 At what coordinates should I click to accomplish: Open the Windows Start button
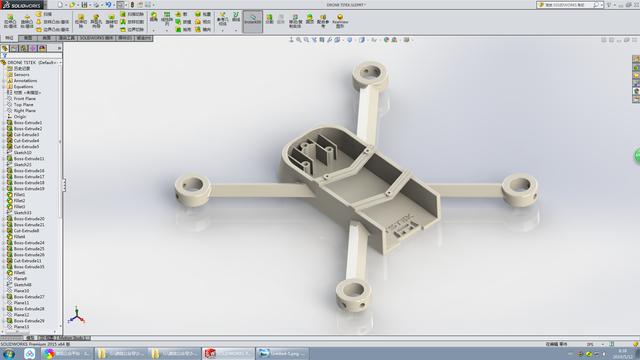8,353
